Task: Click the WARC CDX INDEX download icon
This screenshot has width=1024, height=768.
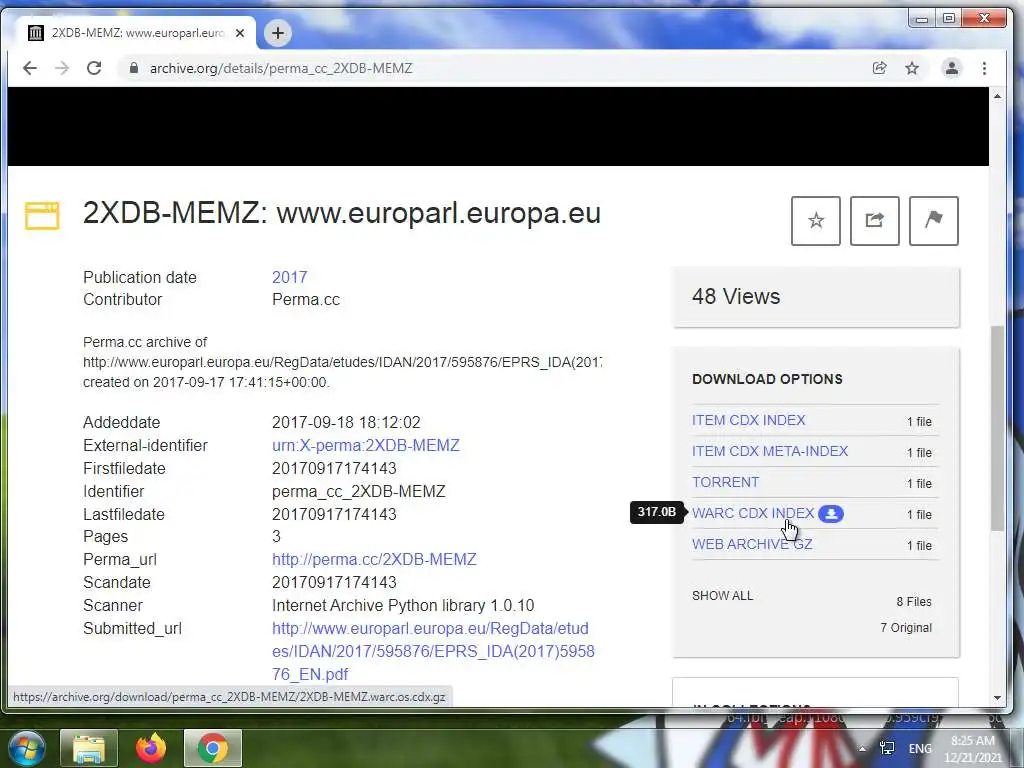Action: [x=831, y=514]
